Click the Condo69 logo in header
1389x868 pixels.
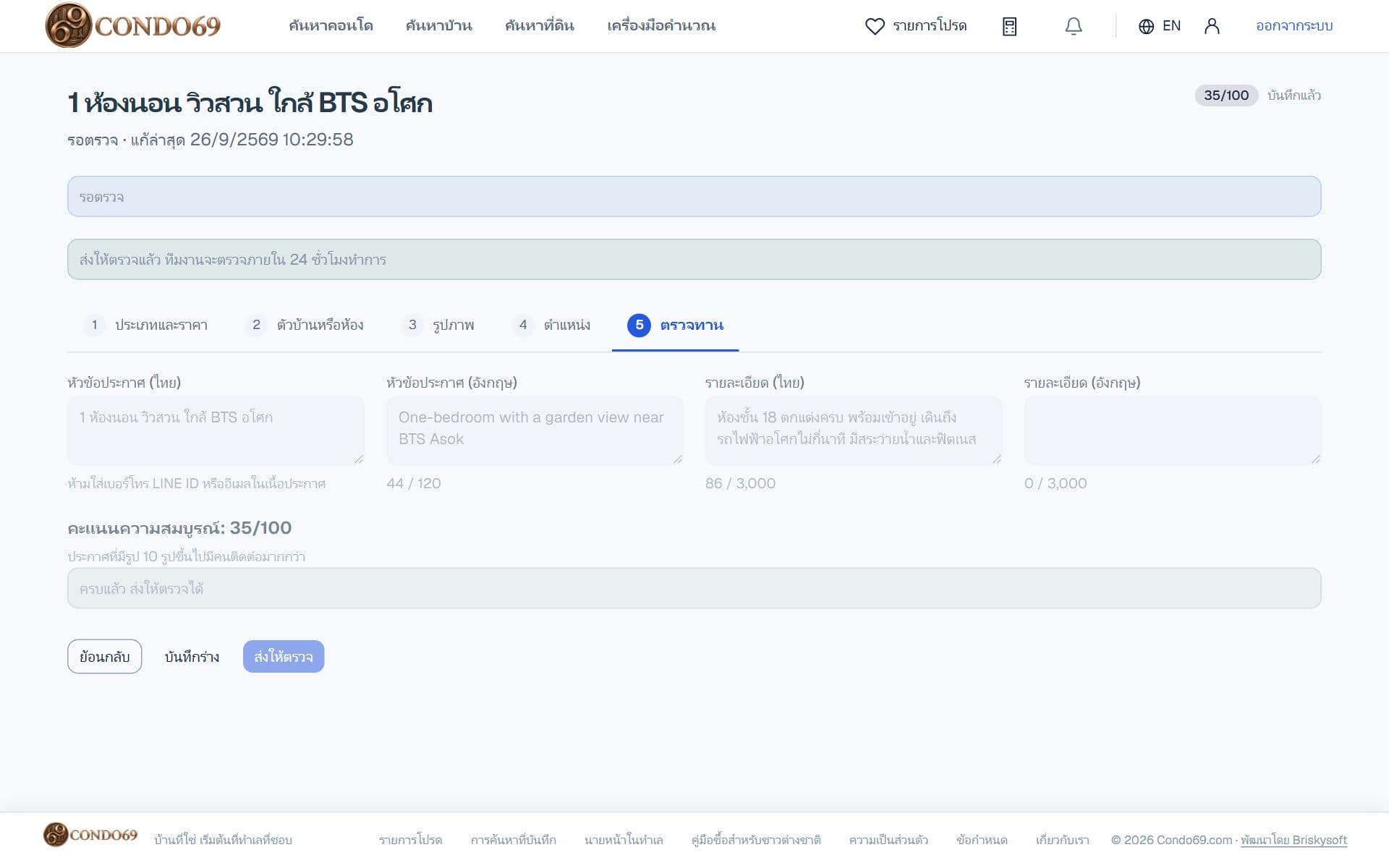[x=132, y=25]
